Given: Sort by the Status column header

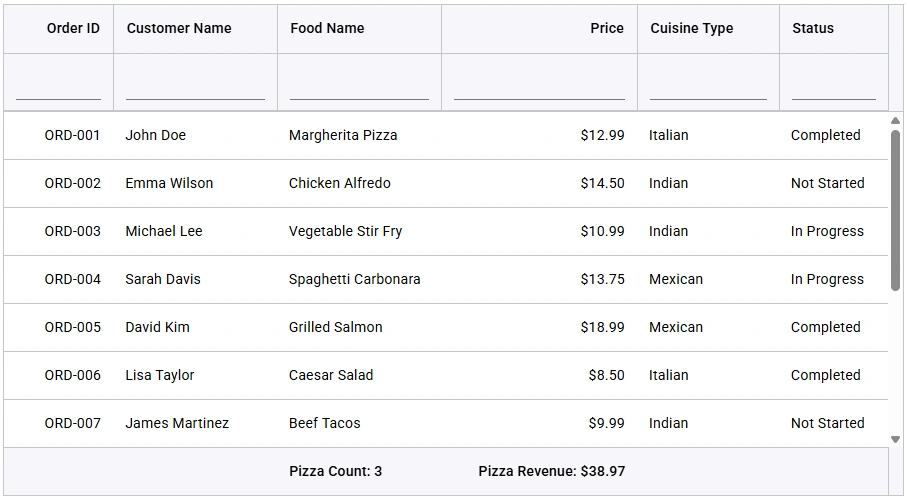Looking at the screenshot, I should pos(812,28).
